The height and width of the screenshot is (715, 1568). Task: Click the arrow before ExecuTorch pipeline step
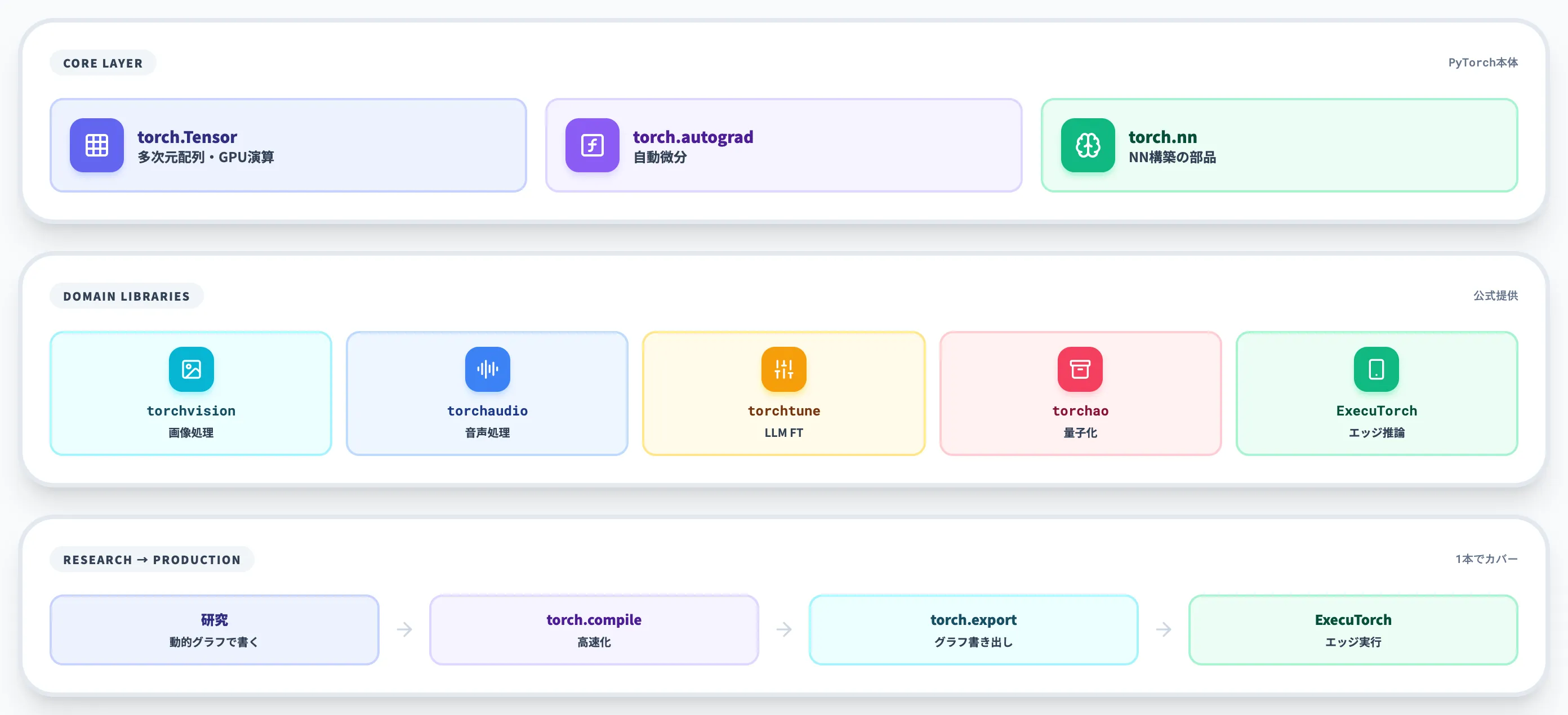pos(1164,629)
